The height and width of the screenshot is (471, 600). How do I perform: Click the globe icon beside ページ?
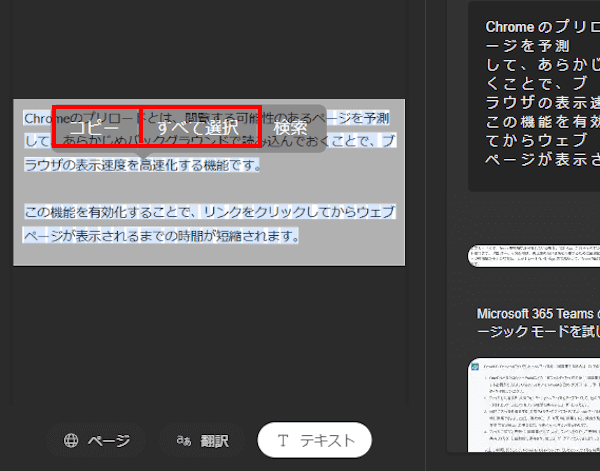tap(71, 441)
